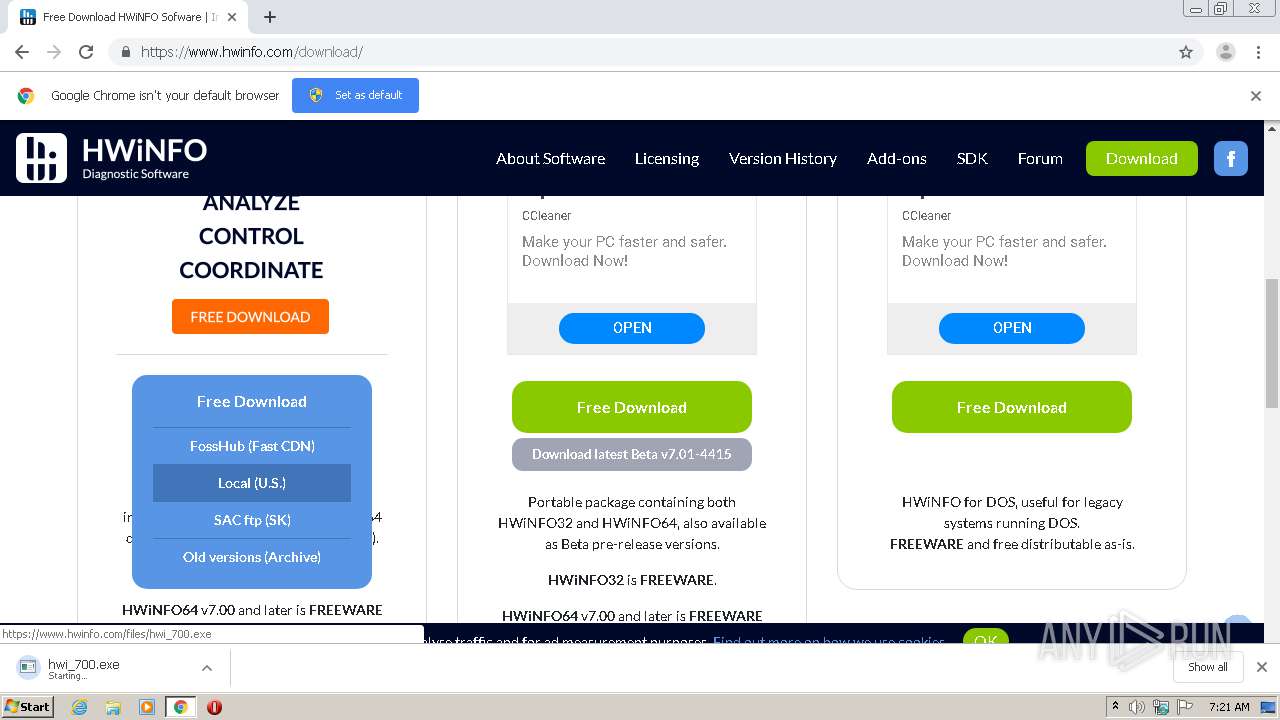Click DOS version green Free Download button
The height and width of the screenshot is (720, 1280).
pyautogui.click(x=1012, y=407)
